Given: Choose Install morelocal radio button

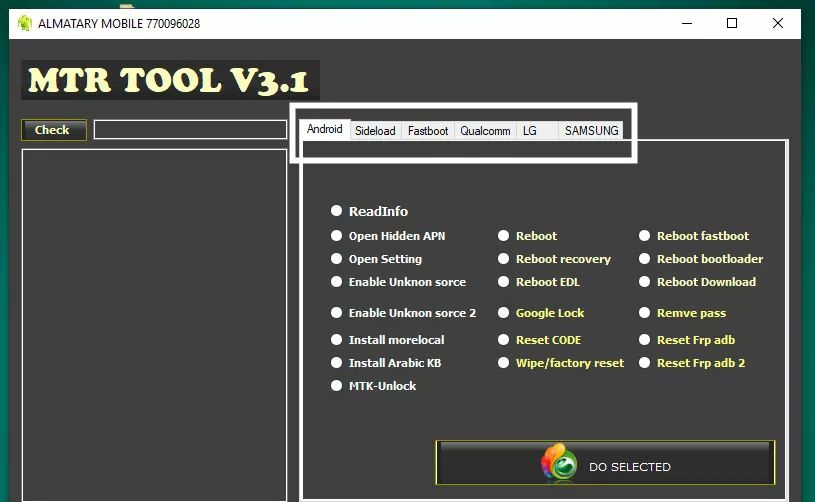Looking at the screenshot, I should (x=336, y=339).
